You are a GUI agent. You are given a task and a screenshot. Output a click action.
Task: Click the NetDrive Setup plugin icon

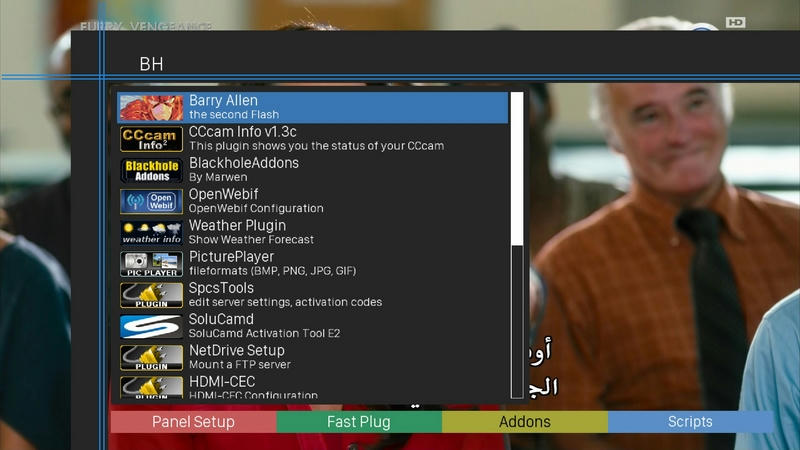pos(151,358)
